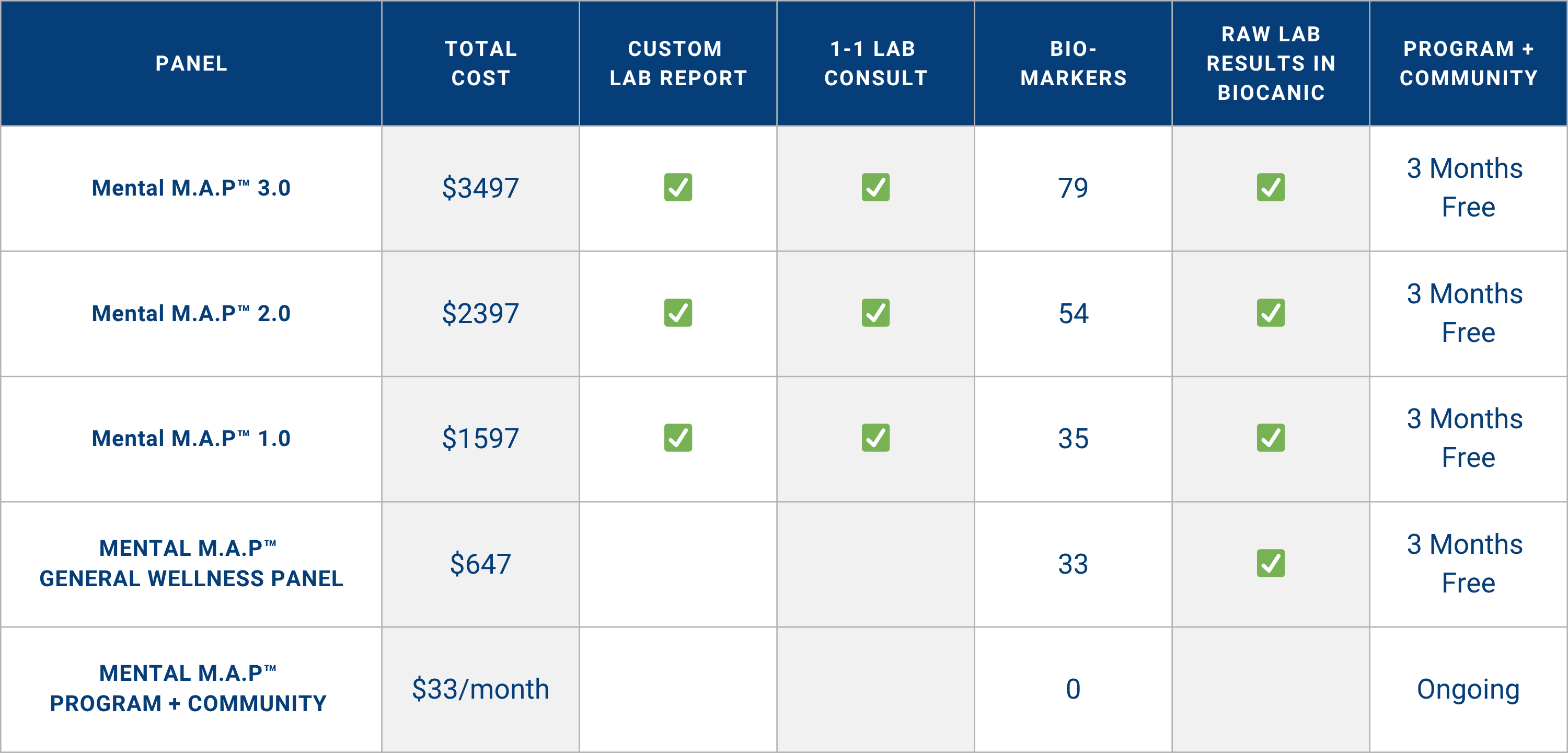Click Raw Lab Results checkmark for General Wellness Panel
Image resolution: width=1568 pixels, height=753 pixels.
pyautogui.click(x=1271, y=564)
